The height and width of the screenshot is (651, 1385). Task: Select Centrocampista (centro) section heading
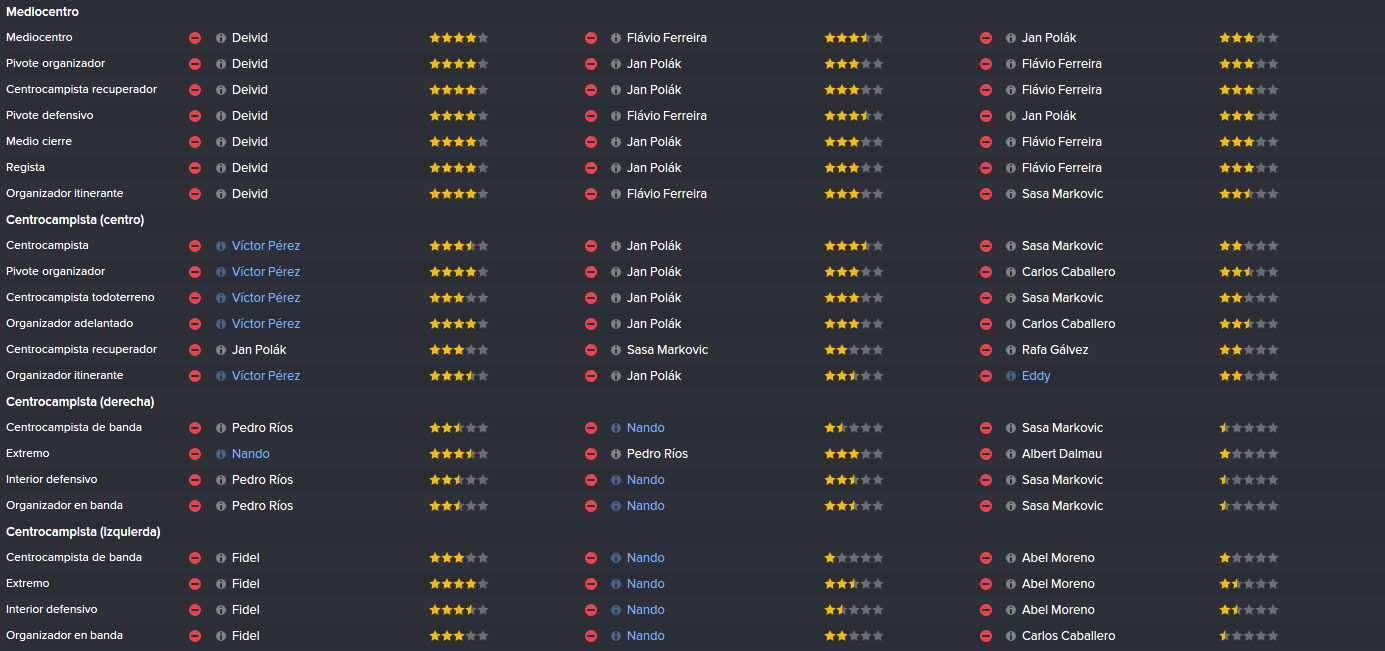[x=75, y=220]
